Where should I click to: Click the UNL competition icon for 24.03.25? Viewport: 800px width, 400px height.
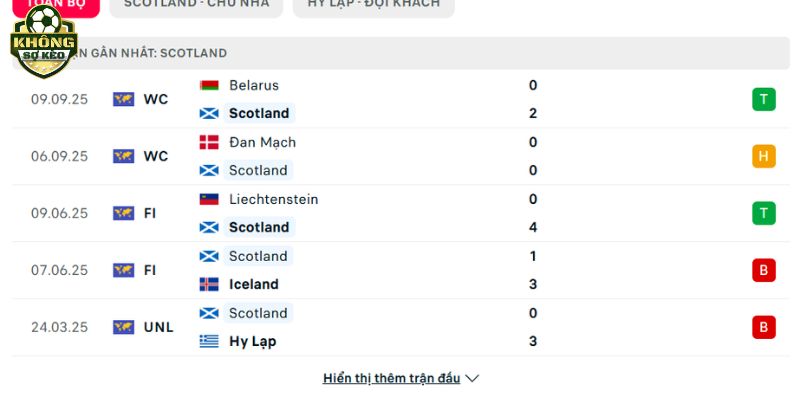point(124,327)
